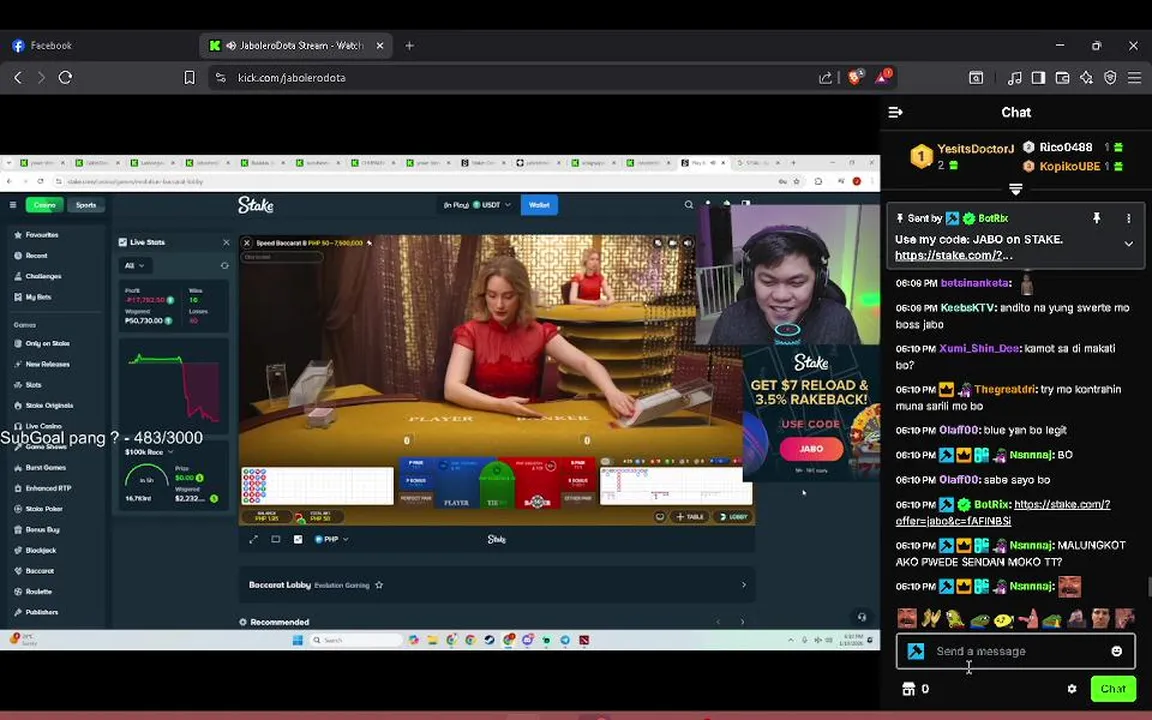Expand Baccarat Lobby row with right chevron
Screen dimensions: 1152x720
[744, 585]
